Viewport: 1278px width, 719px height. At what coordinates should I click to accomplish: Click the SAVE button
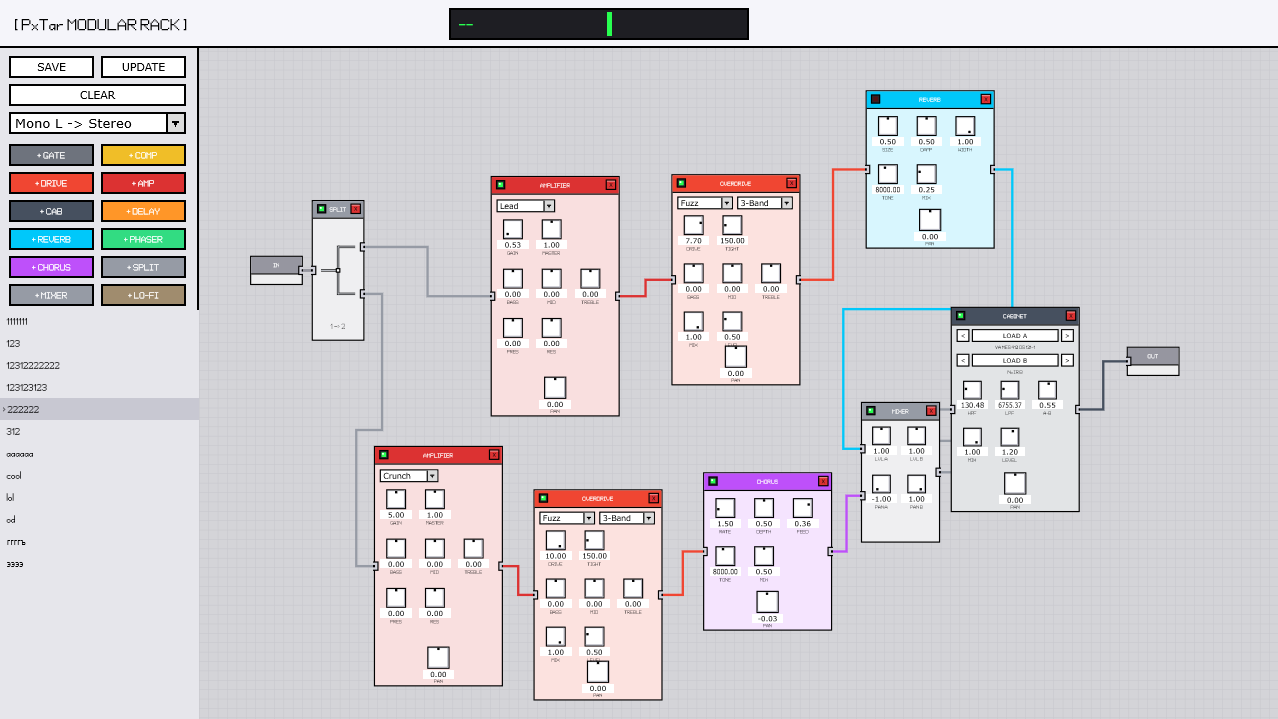[x=51, y=67]
